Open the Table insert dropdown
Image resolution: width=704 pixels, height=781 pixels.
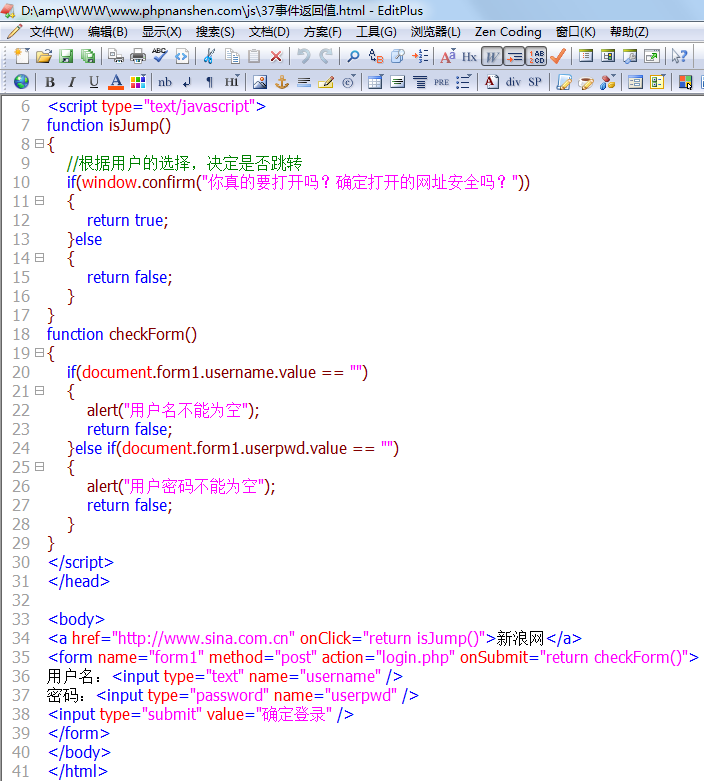[x=375, y=82]
